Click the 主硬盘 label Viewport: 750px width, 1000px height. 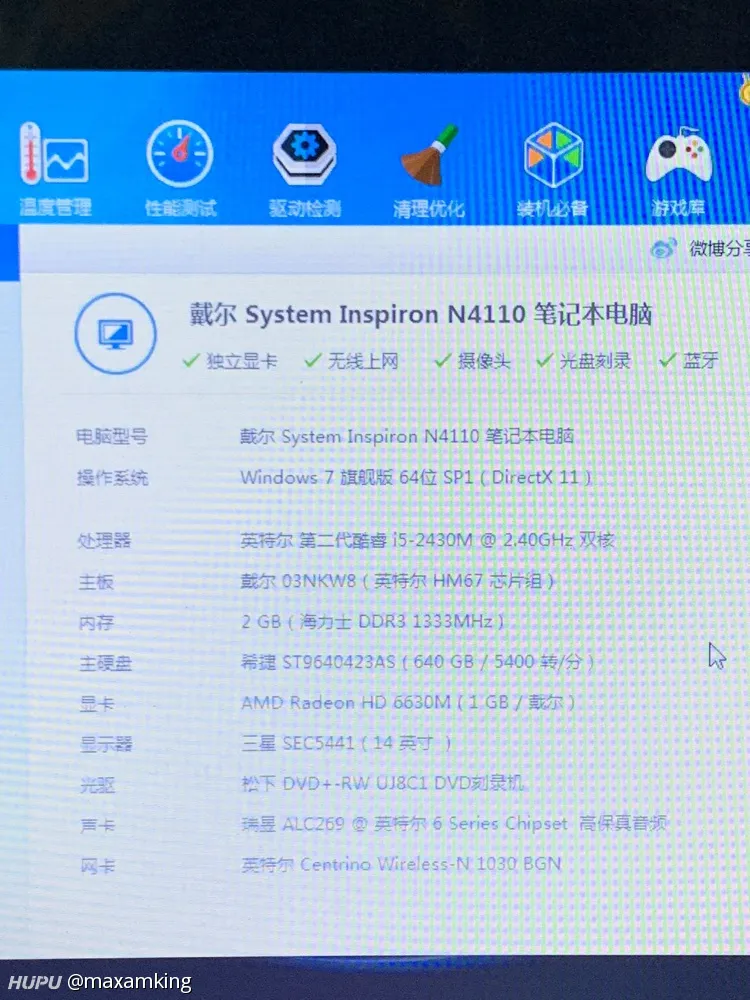(x=105, y=663)
